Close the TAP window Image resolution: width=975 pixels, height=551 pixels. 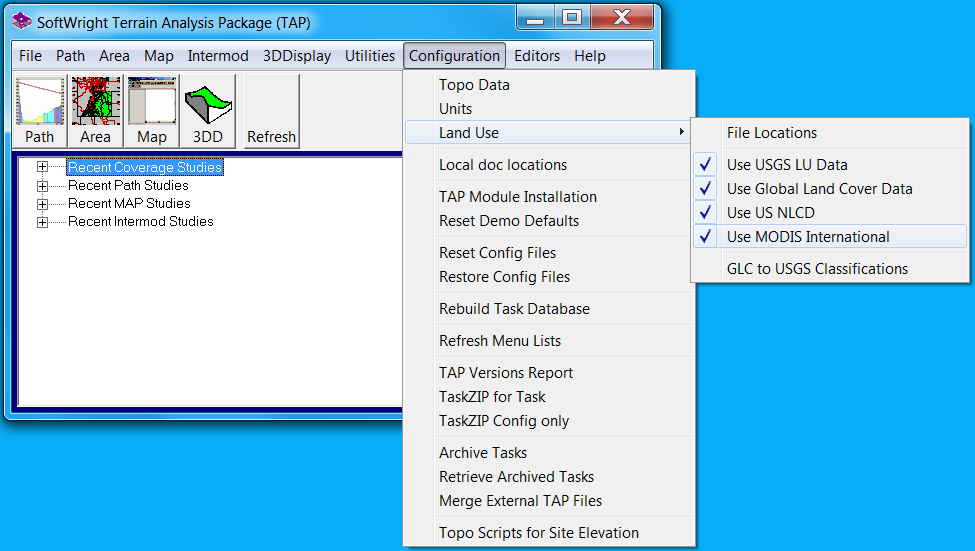[x=622, y=17]
